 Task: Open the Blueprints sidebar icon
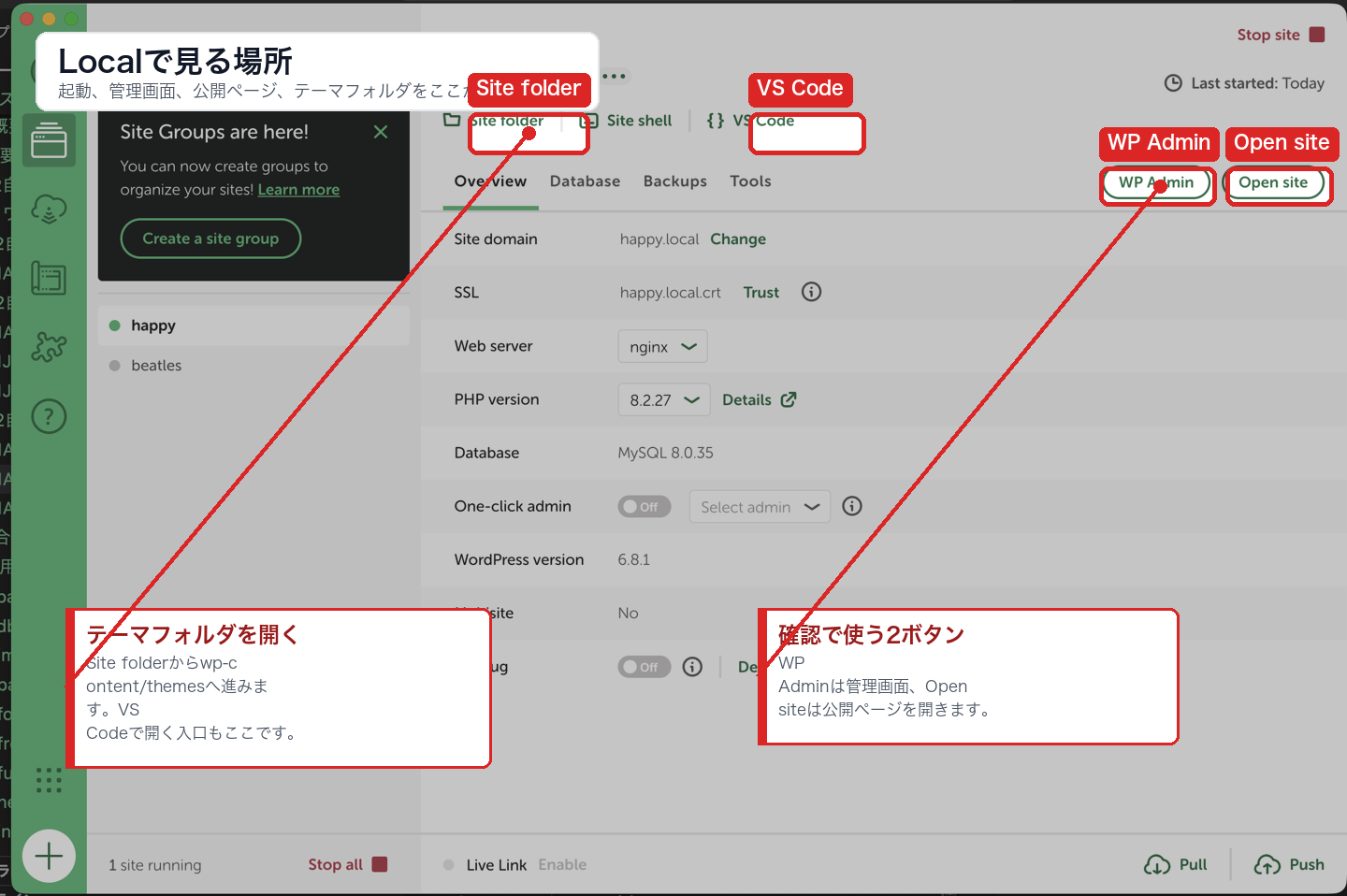[x=49, y=278]
